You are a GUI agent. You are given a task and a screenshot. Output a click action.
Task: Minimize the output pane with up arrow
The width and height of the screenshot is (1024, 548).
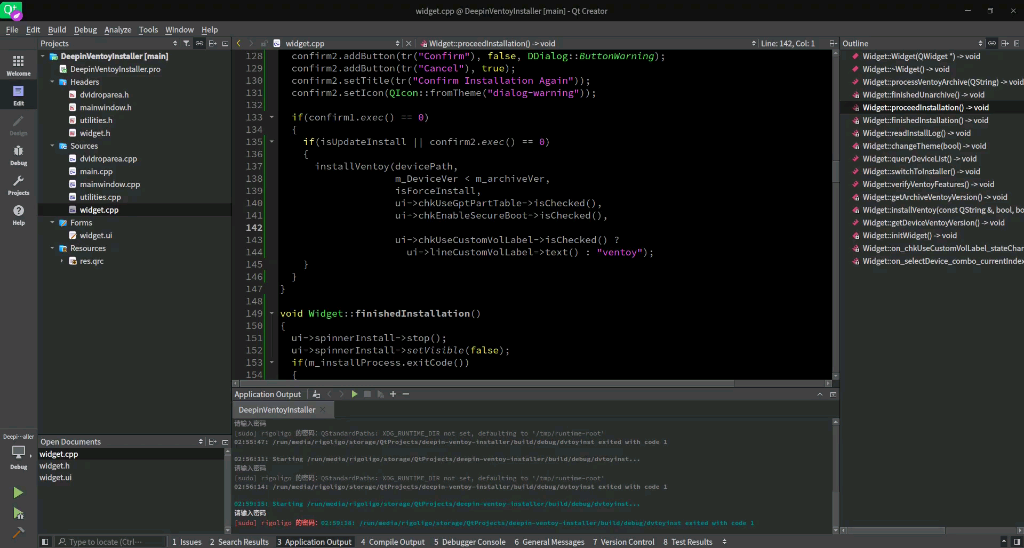(820, 394)
